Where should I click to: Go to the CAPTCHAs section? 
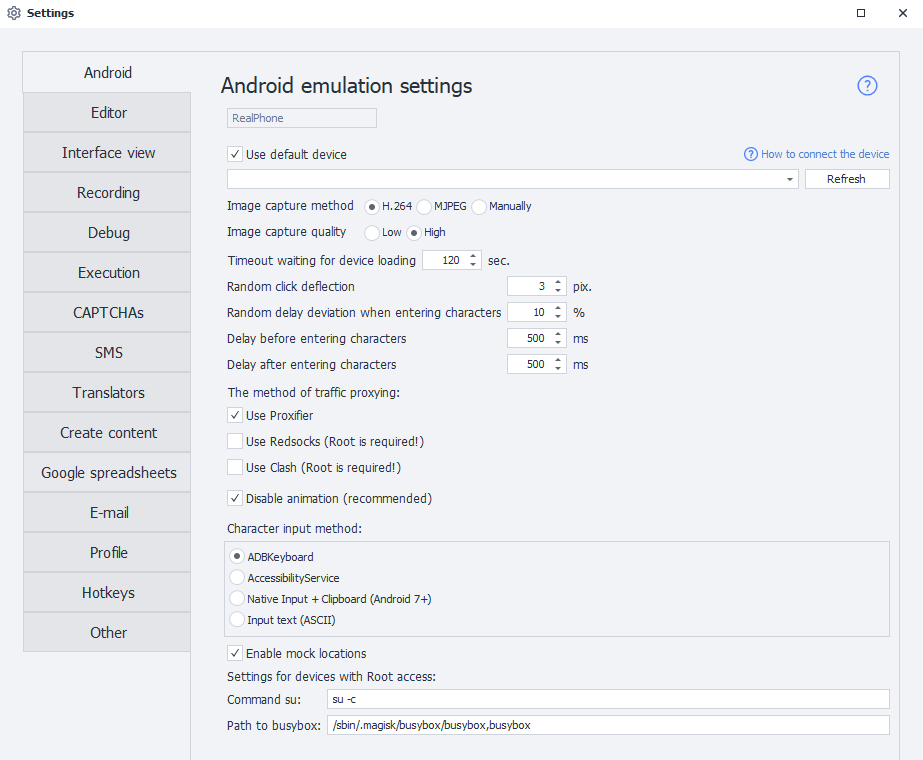(x=106, y=312)
